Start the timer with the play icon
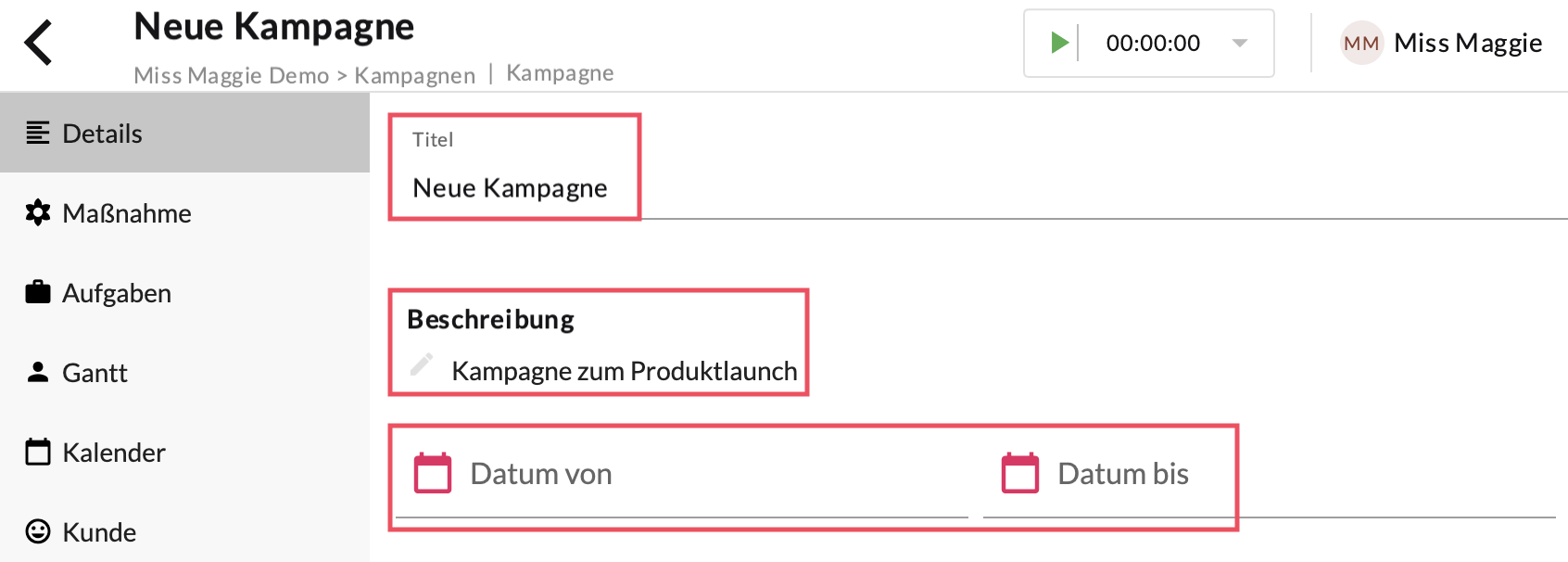 point(1059,43)
